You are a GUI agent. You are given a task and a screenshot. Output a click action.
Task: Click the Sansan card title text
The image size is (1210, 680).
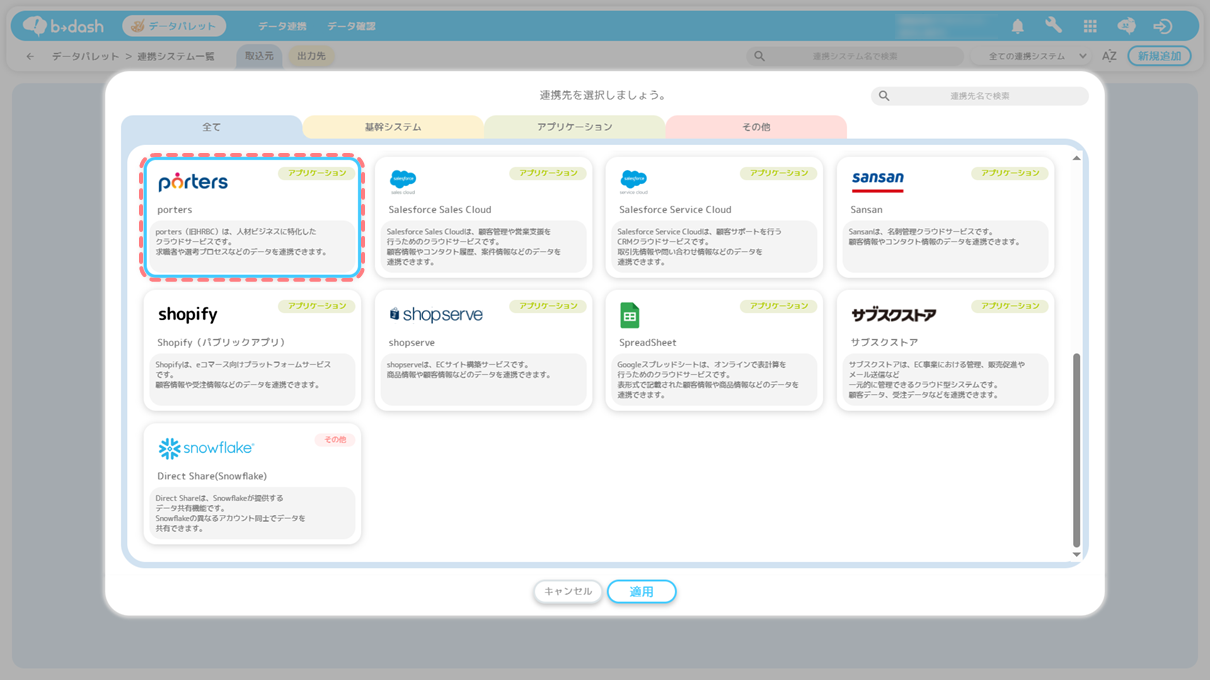click(x=866, y=210)
